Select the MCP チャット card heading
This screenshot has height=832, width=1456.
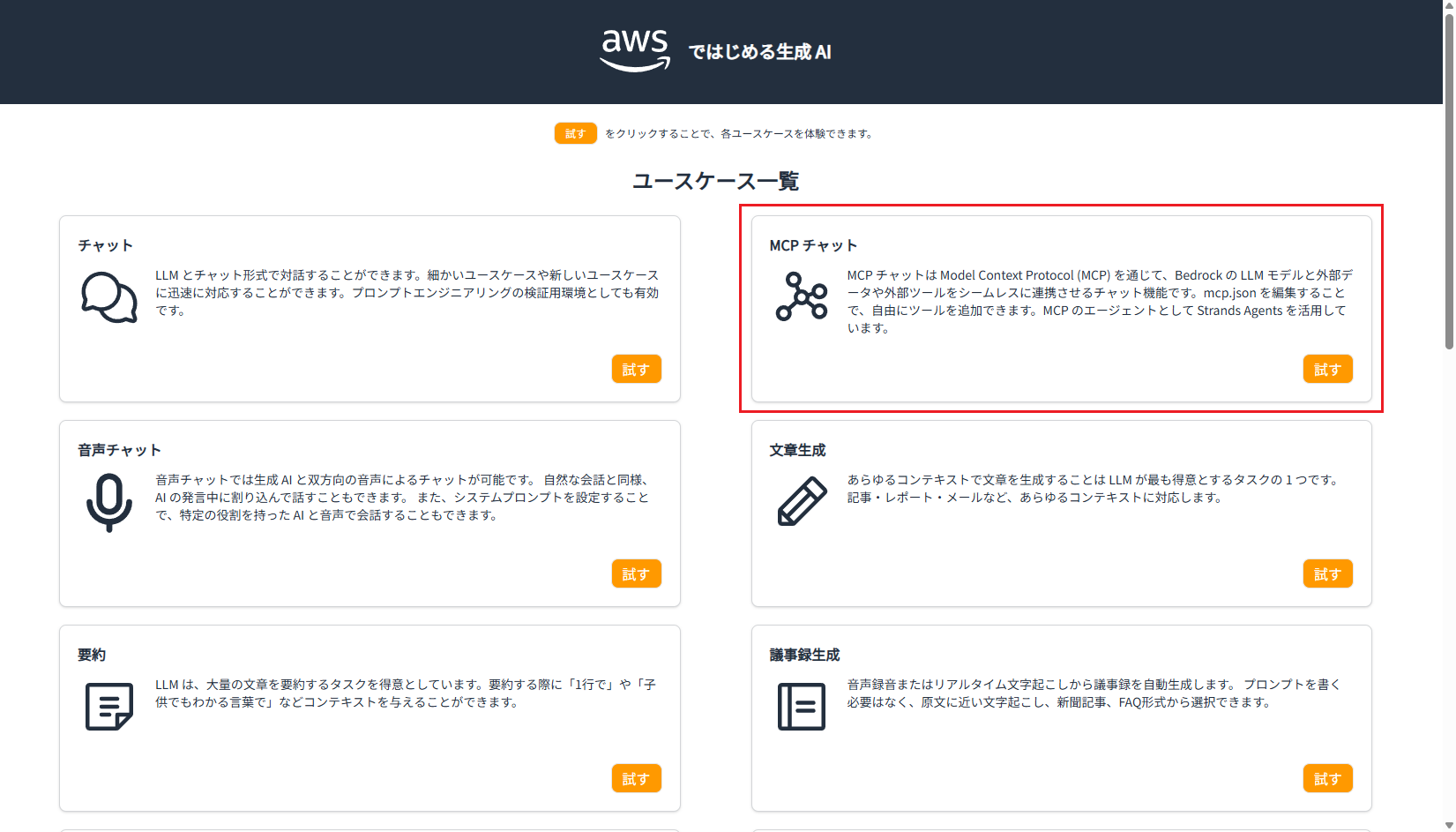(813, 245)
